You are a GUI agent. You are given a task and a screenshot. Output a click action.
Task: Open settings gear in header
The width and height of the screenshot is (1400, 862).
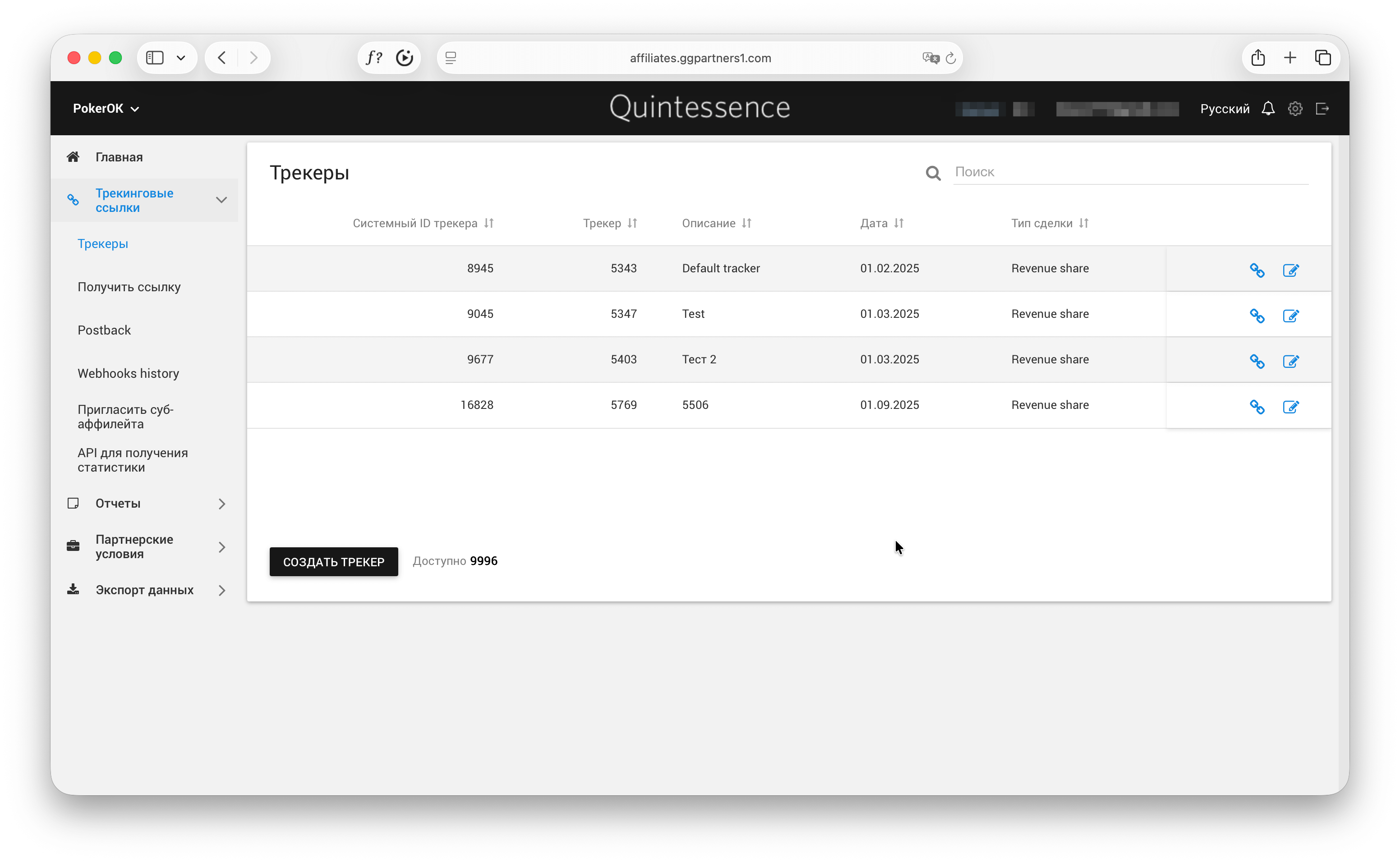(1294, 108)
